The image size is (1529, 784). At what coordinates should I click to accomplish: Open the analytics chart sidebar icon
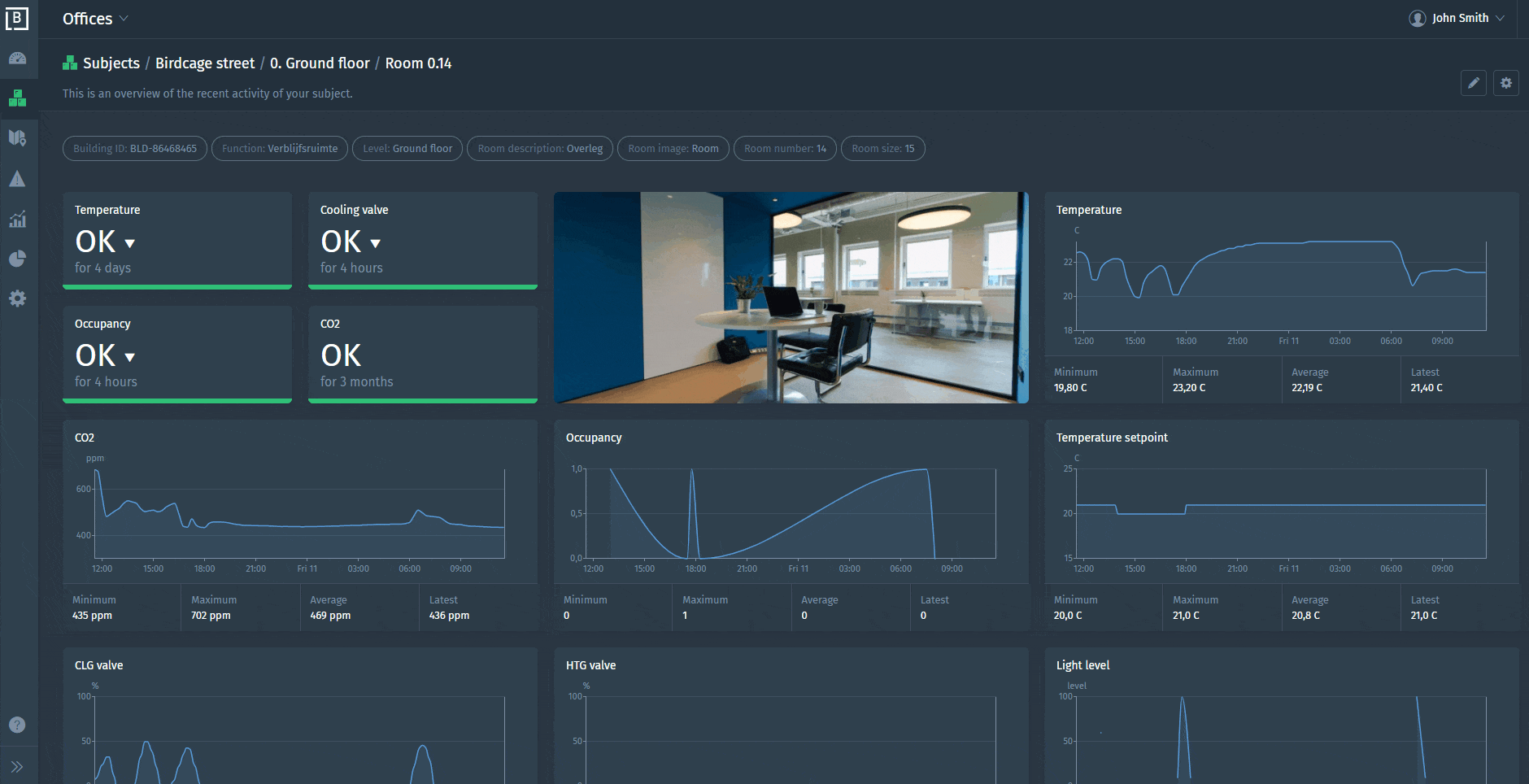pos(17,219)
